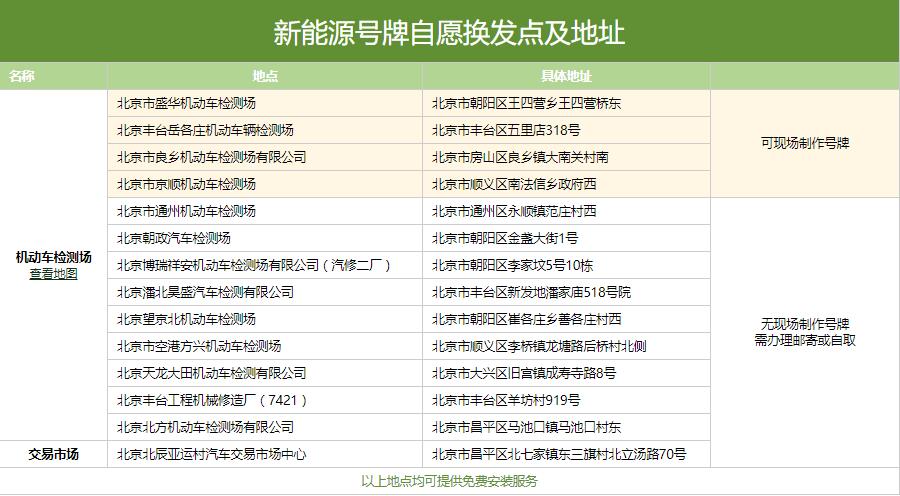Select 北京丰台工程机械修造厂（7421）cell

[x=265, y=400]
